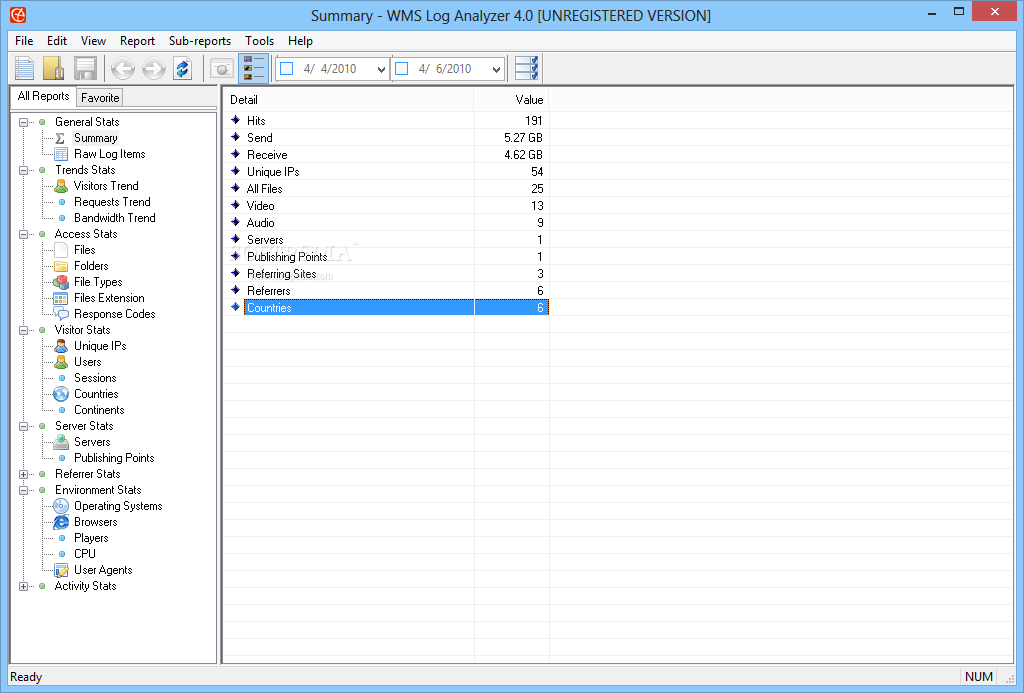Screen dimensions: 1024x693
Task: Click the File Types icon in tree
Action: pos(61,282)
